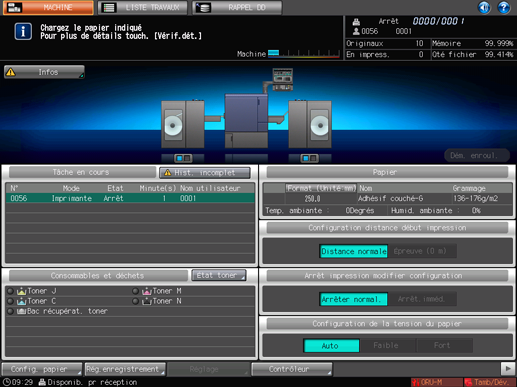This screenshot has height=387, width=517.
Task: Click the LISTE TRAVAUX list icon
Action: [109, 7]
